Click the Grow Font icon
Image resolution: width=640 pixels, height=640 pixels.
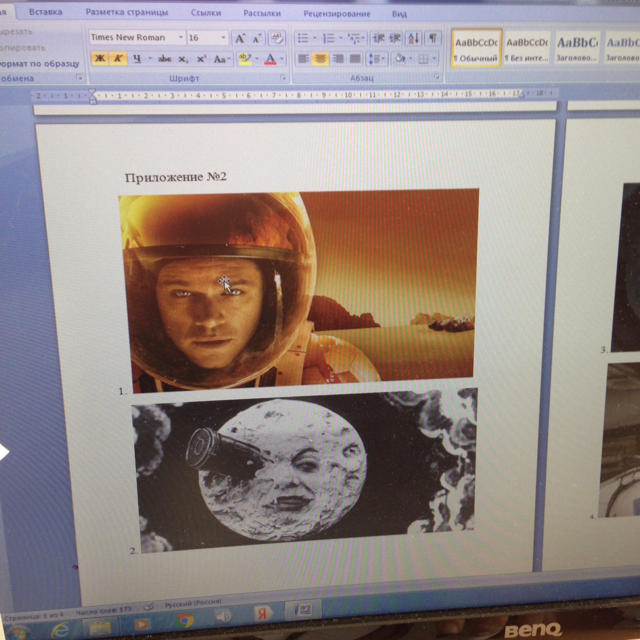tap(240, 39)
